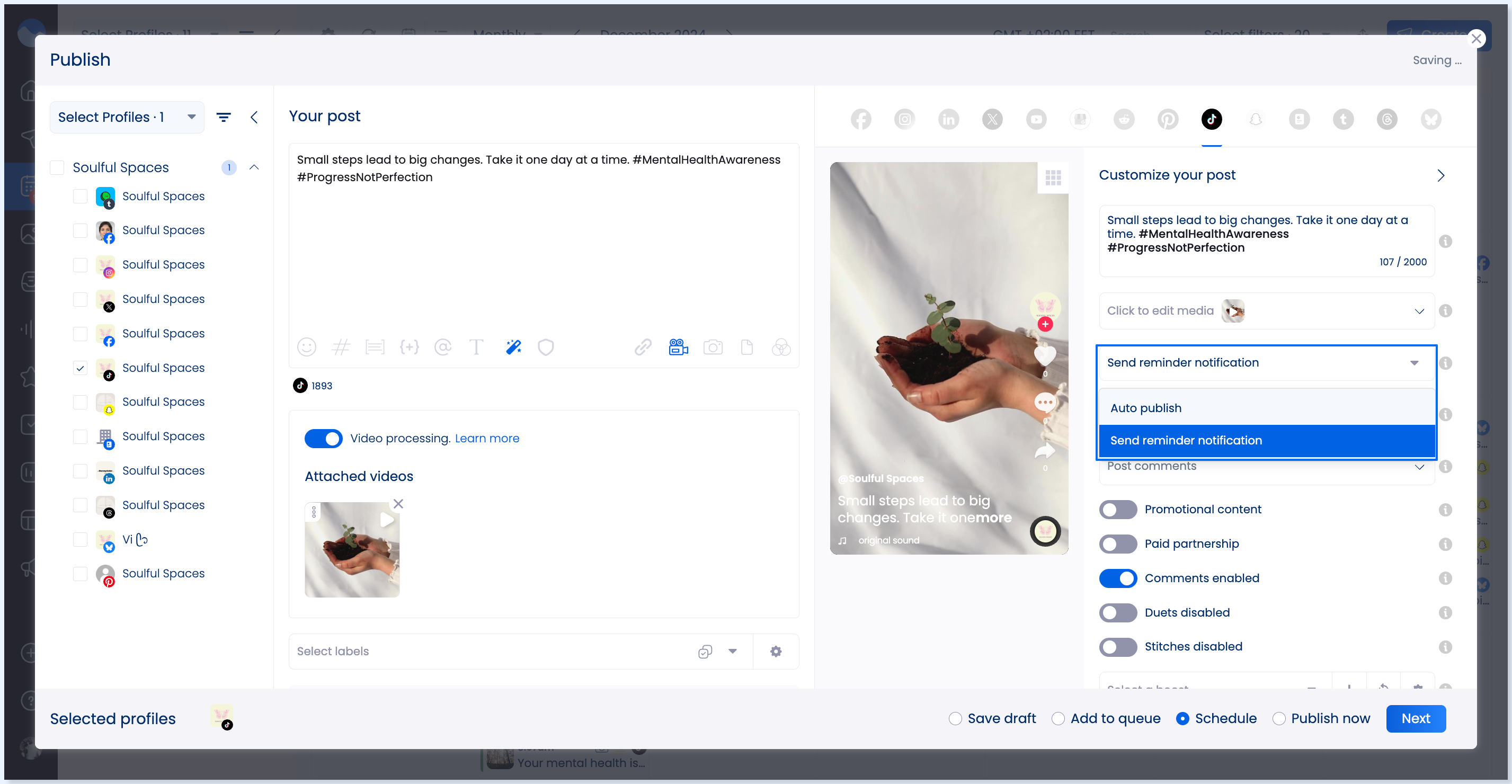This screenshot has height=784, width=1512.
Task: Choose Send reminder notification in list
Action: [1266, 441]
